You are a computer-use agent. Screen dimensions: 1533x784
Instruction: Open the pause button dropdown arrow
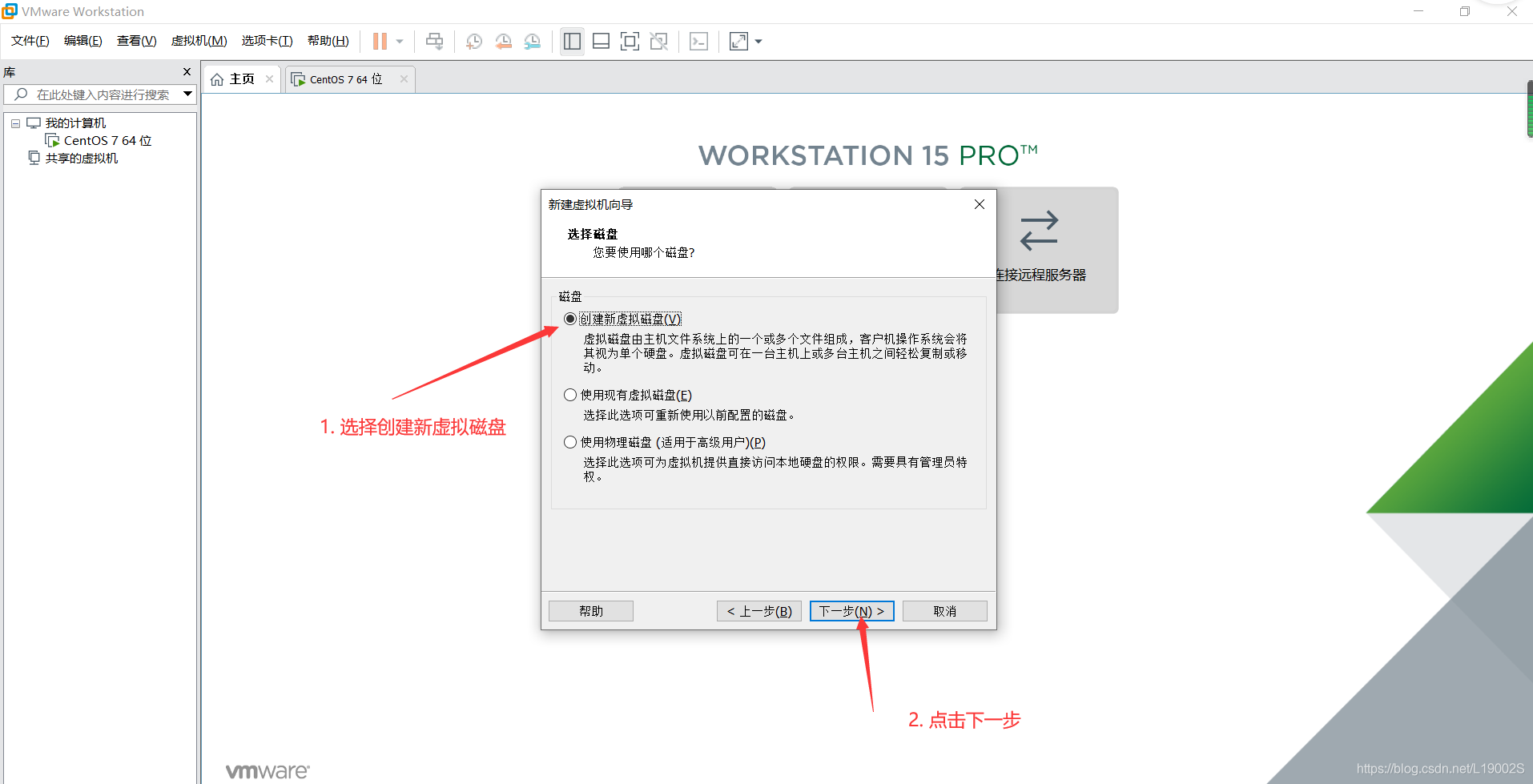[400, 41]
